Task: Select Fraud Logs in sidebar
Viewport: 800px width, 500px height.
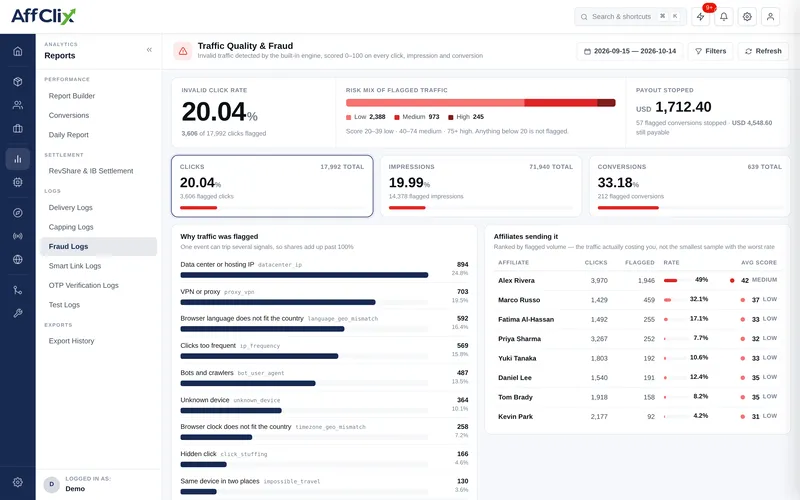Action: (98, 246)
